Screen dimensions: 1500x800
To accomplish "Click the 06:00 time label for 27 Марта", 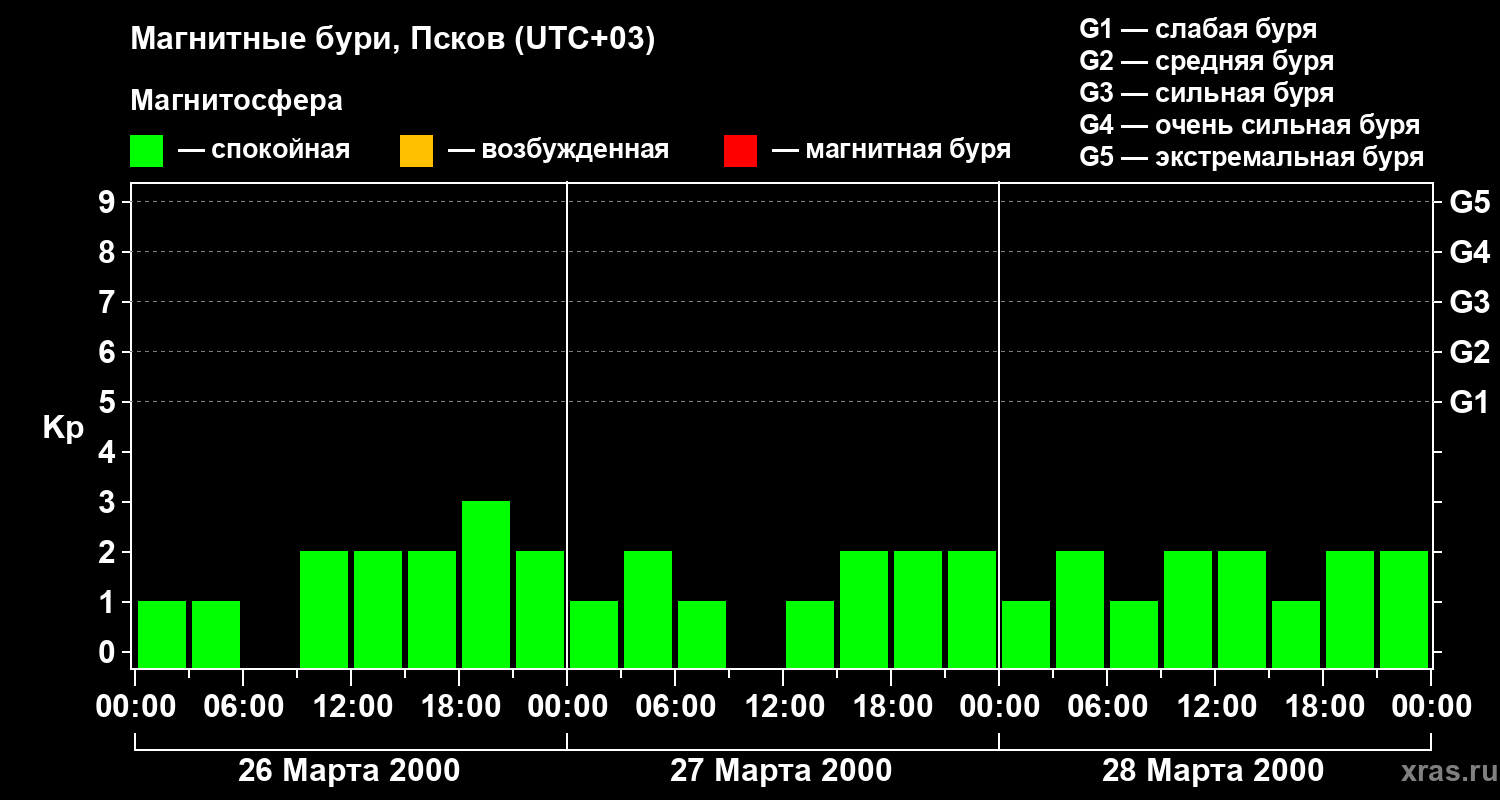I will 675,707.
